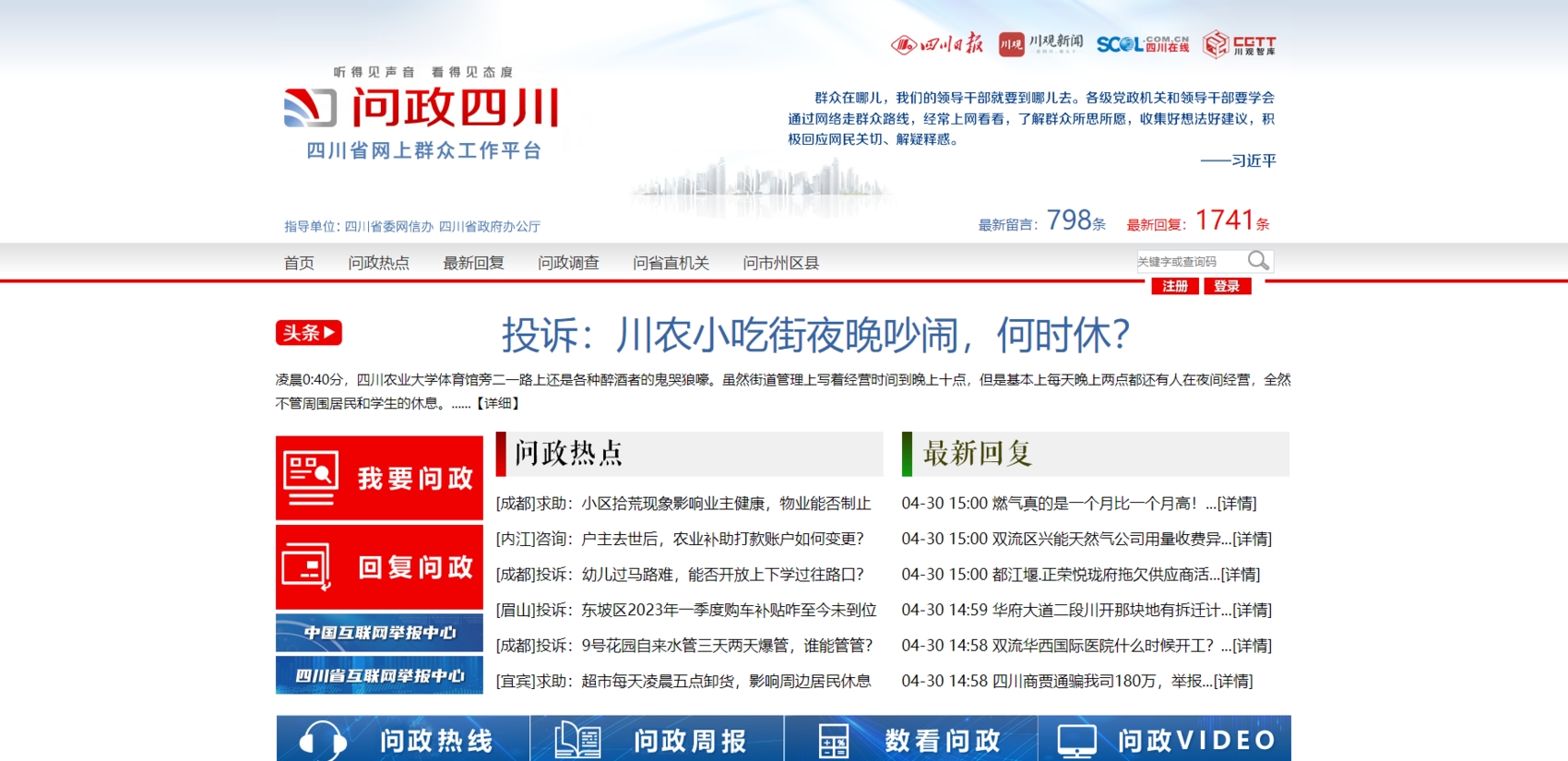Screen dimensions: 1568x761
Task: Click the 我要问政 red button
Action: (x=379, y=478)
